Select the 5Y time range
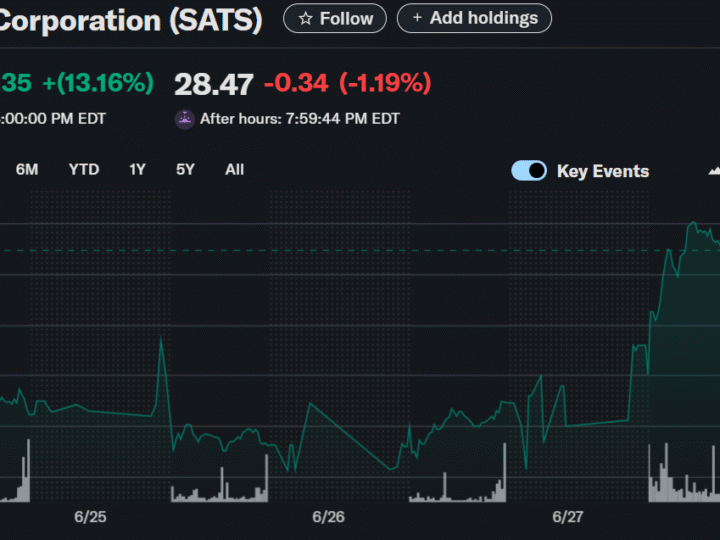Viewport: 720px width, 540px height. [x=185, y=169]
